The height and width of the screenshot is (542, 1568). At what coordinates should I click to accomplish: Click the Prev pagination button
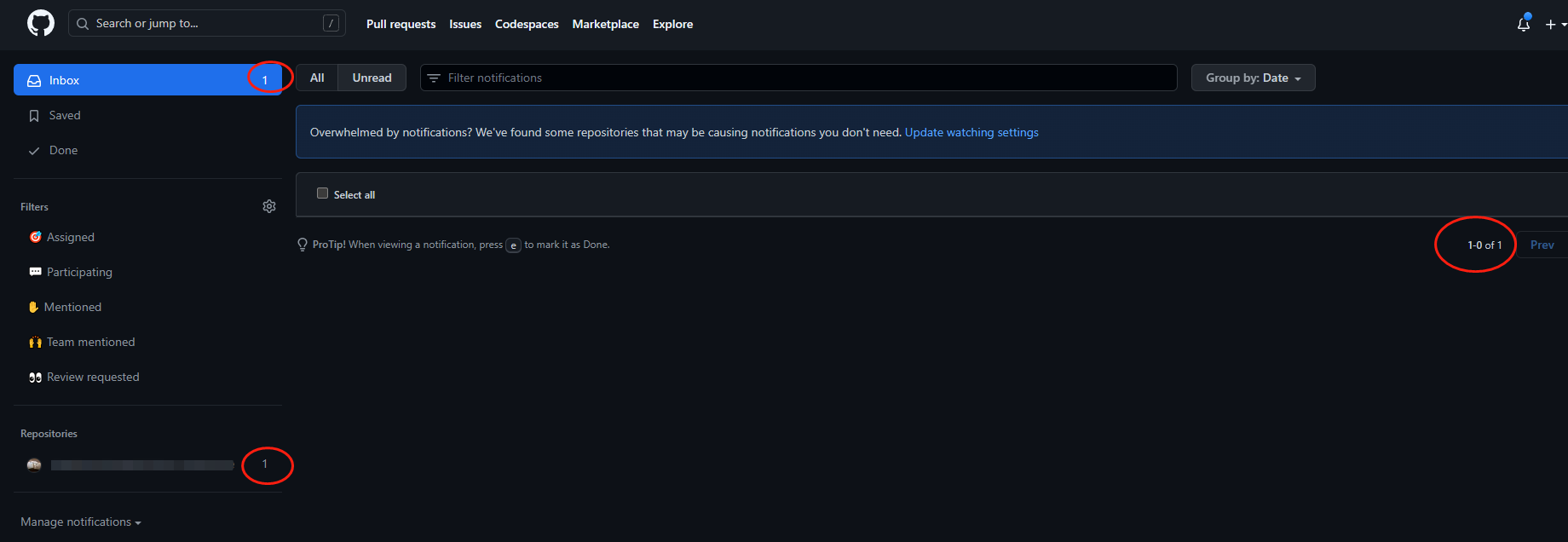pyautogui.click(x=1542, y=245)
